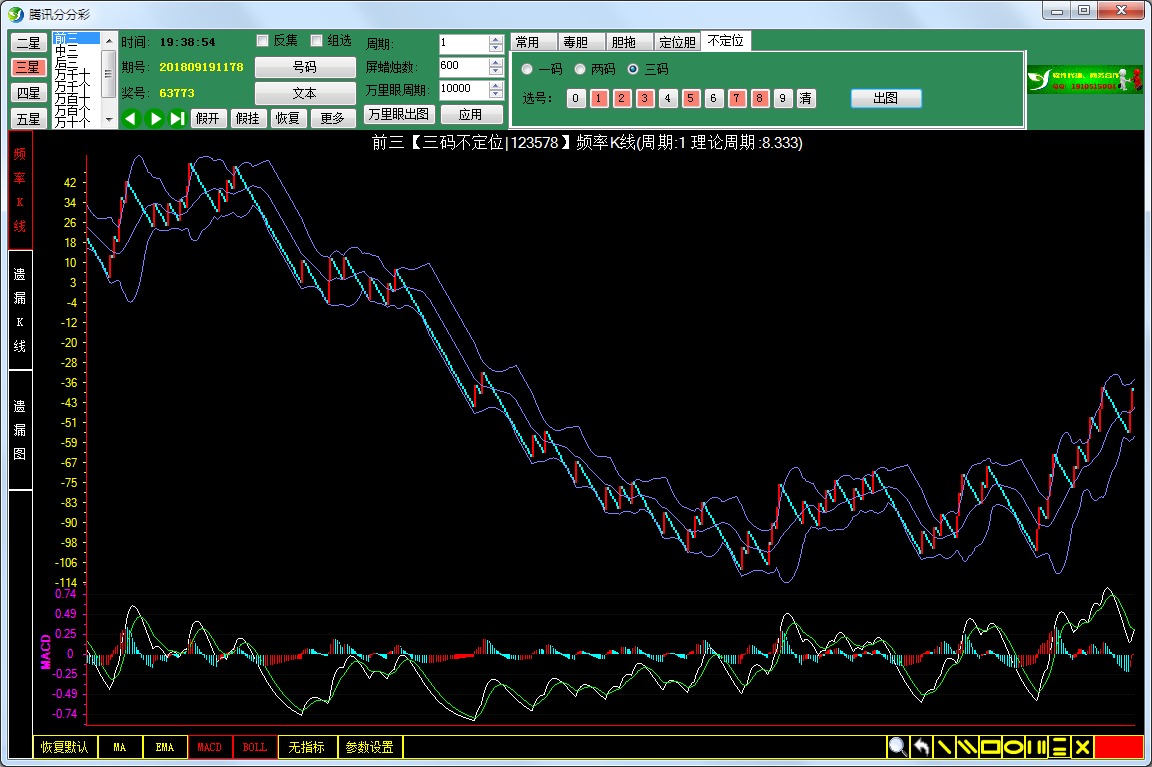Select the single line drawing tool
1152x767 pixels.
[944, 747]
